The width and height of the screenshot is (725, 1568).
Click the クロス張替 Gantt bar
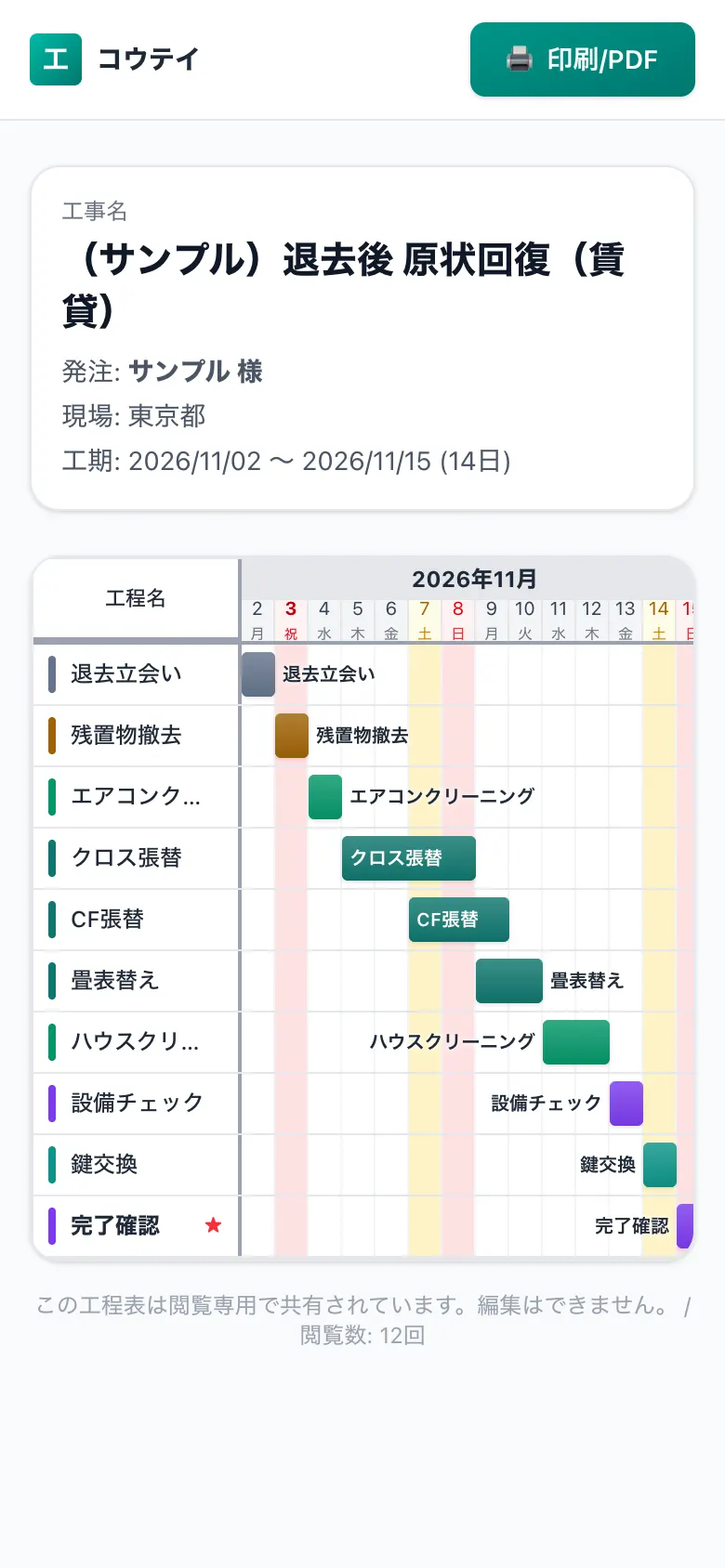[x=409, y=858]
